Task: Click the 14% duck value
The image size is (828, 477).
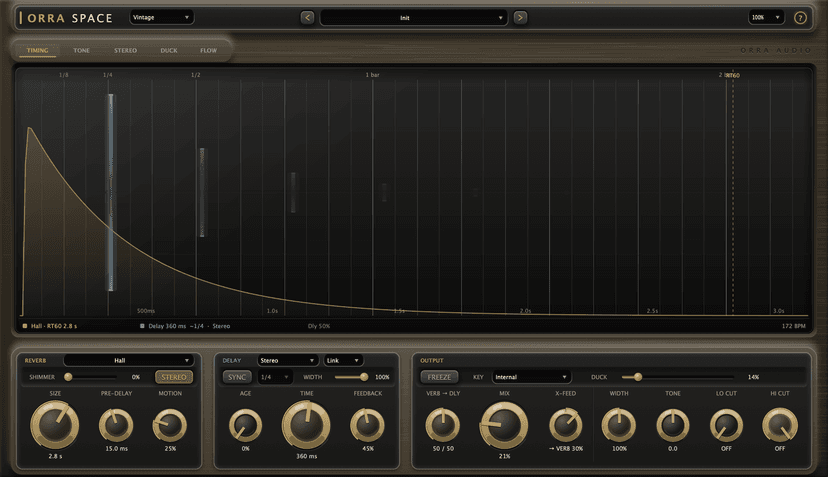Action: tap(754, 377)
